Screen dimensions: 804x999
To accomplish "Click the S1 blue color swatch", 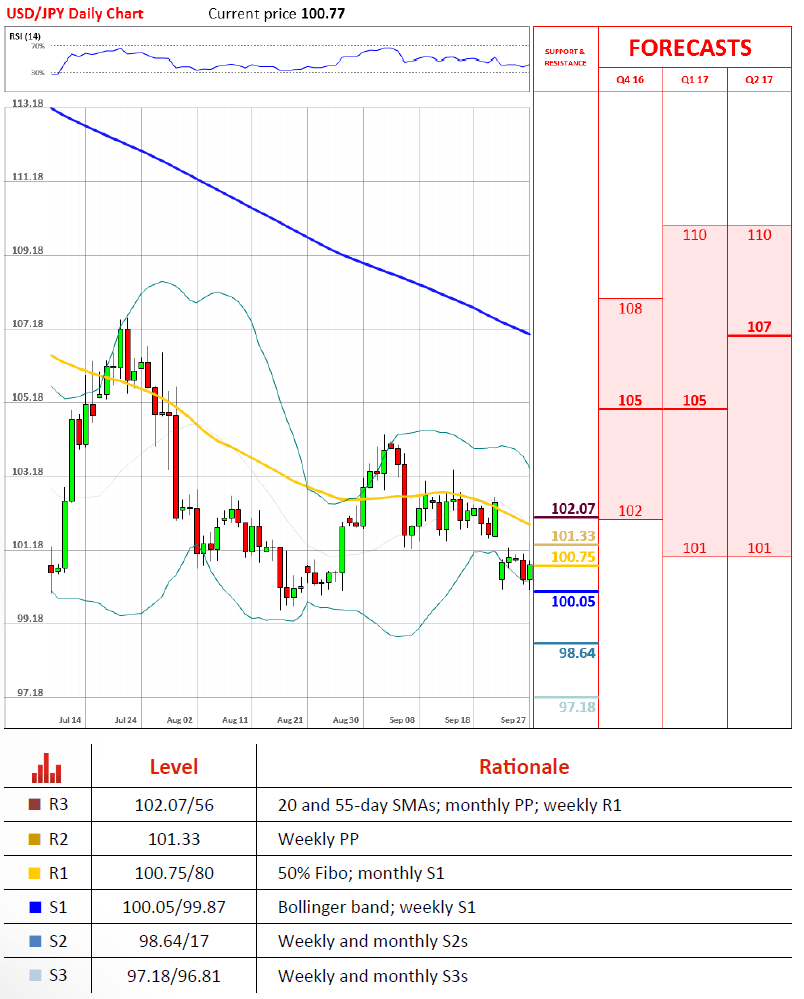I will [35, 907].
